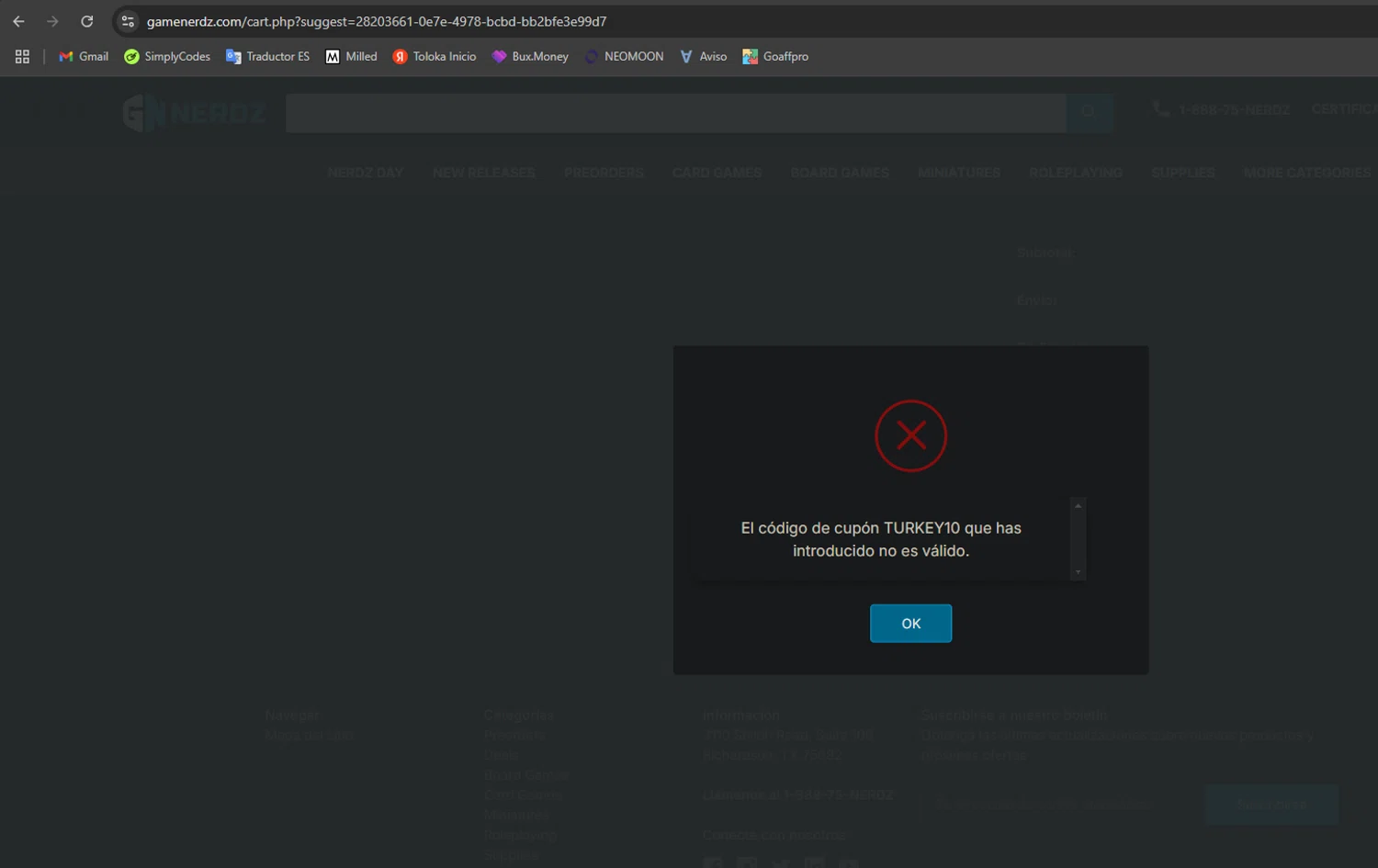This screenshot has height=868, width=1378.
Task: Open the NEOMOON bookmark
Action: 624,57
